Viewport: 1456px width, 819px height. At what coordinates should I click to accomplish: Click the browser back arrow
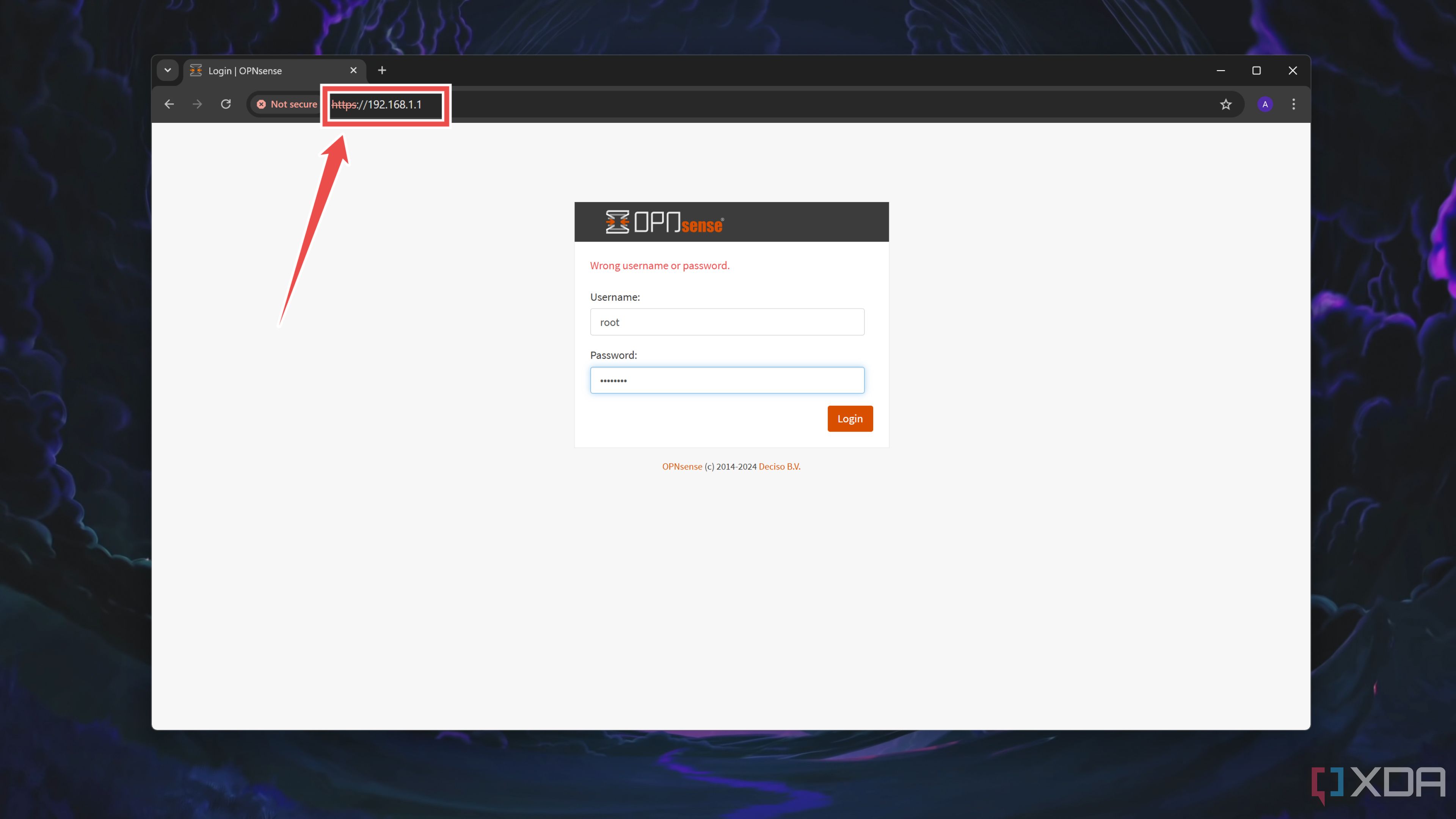(x=169, y=104)
